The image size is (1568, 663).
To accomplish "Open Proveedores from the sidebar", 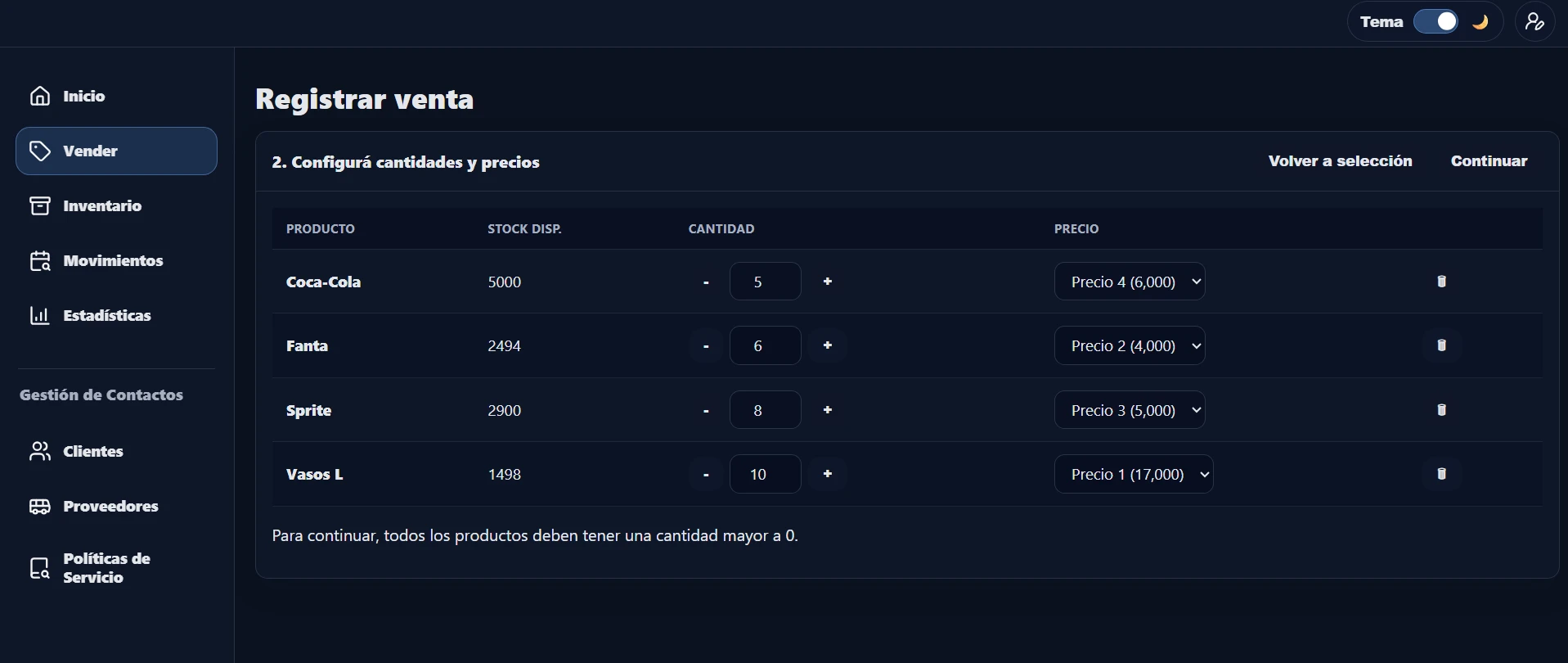I will [110, 506].
